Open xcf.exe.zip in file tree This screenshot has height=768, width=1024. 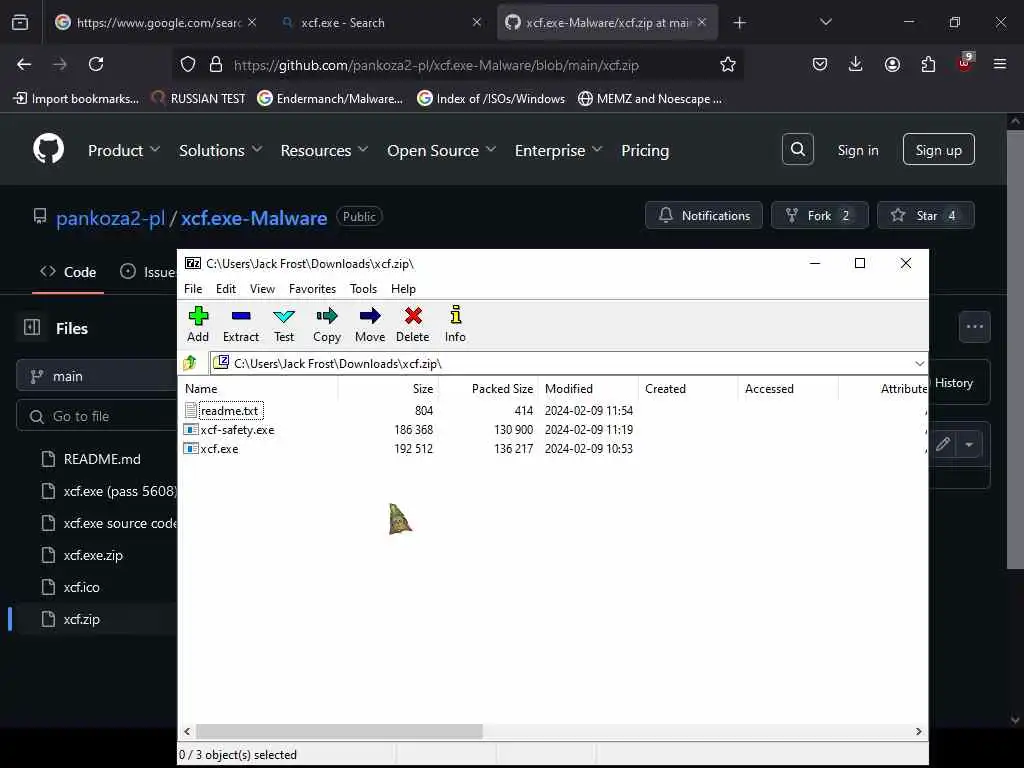click(93, 555)
